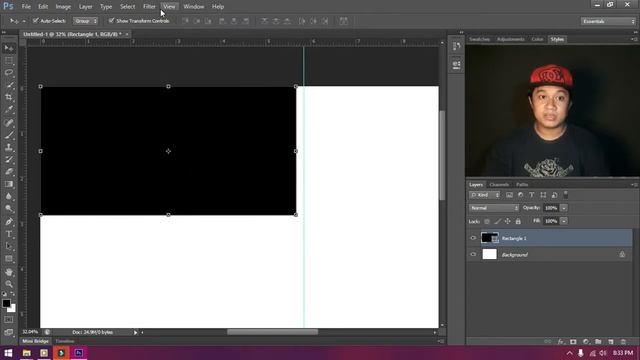Open the Layers panel flyout menu
This screenshot has height=360, width=640.
(x=633, y=184)
